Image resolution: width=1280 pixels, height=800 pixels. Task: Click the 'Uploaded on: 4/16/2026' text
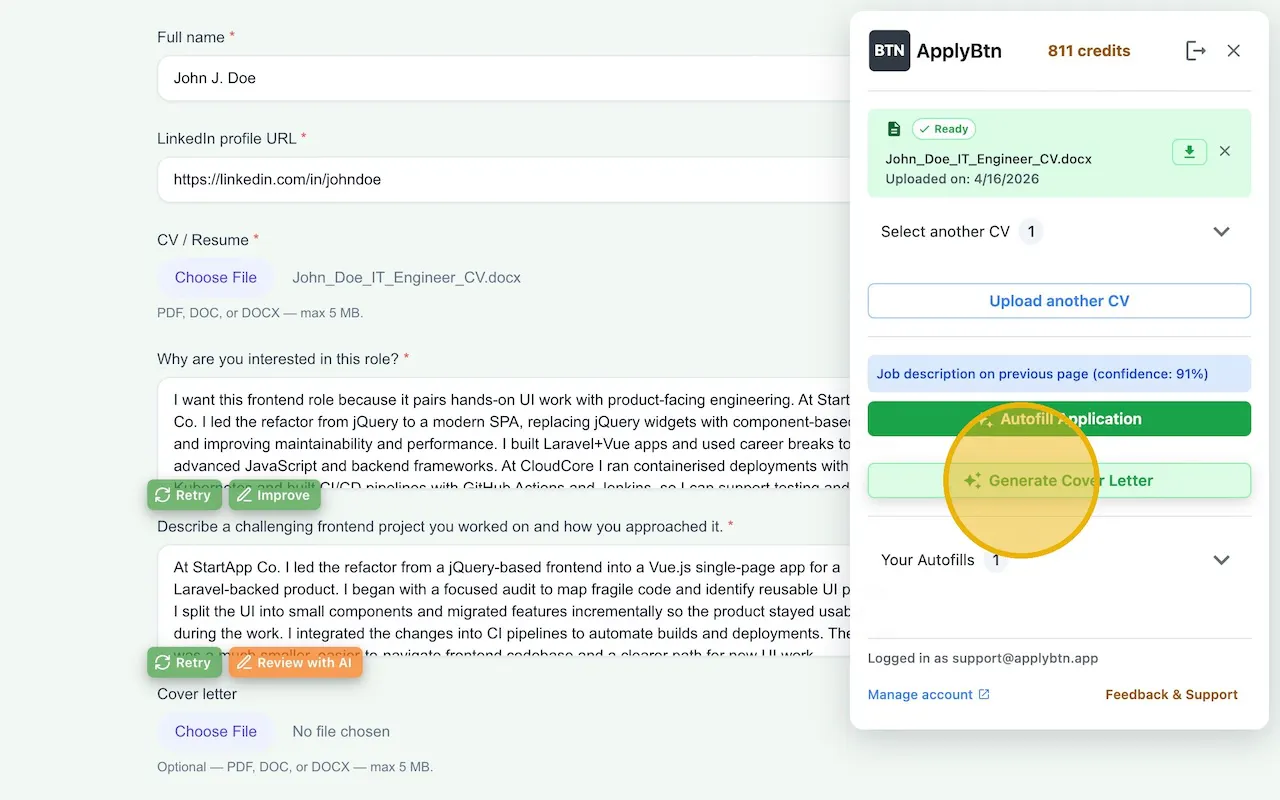click(x=962, y=179)
